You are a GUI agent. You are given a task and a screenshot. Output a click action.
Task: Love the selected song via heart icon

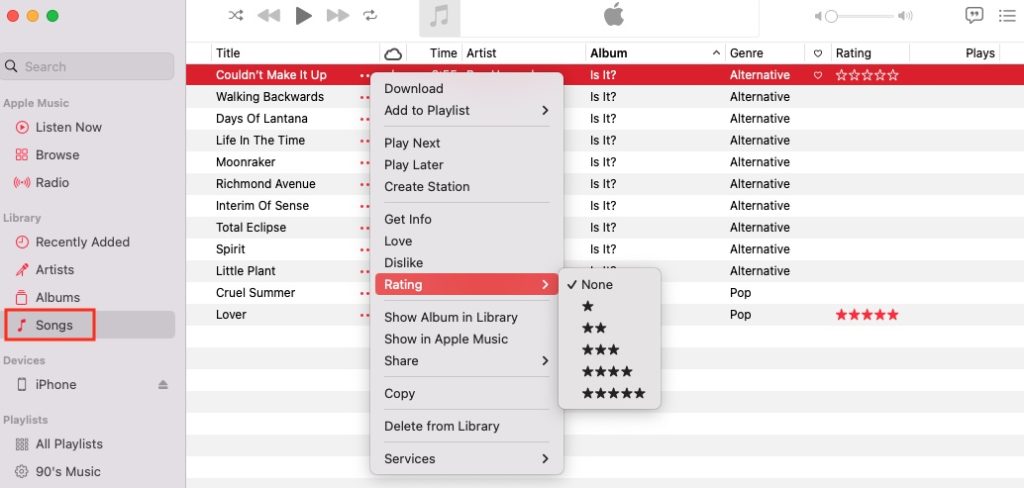click(x=818, y=75)
